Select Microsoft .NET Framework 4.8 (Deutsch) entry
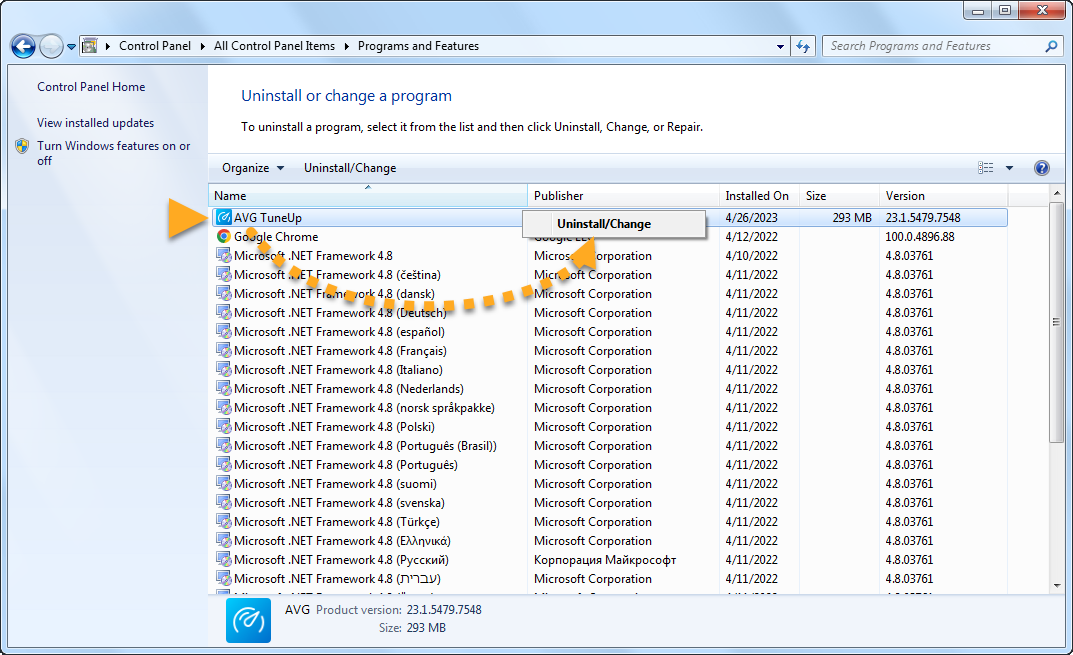1073x655 pixels. [x=340, y=313]
